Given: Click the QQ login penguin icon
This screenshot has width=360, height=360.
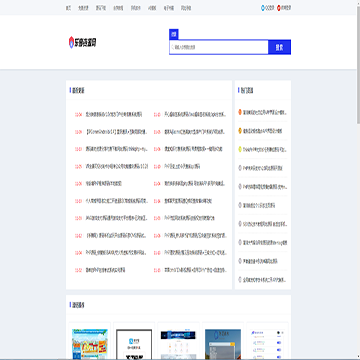Looking at the screenshot, I should [x=263, y=8].
